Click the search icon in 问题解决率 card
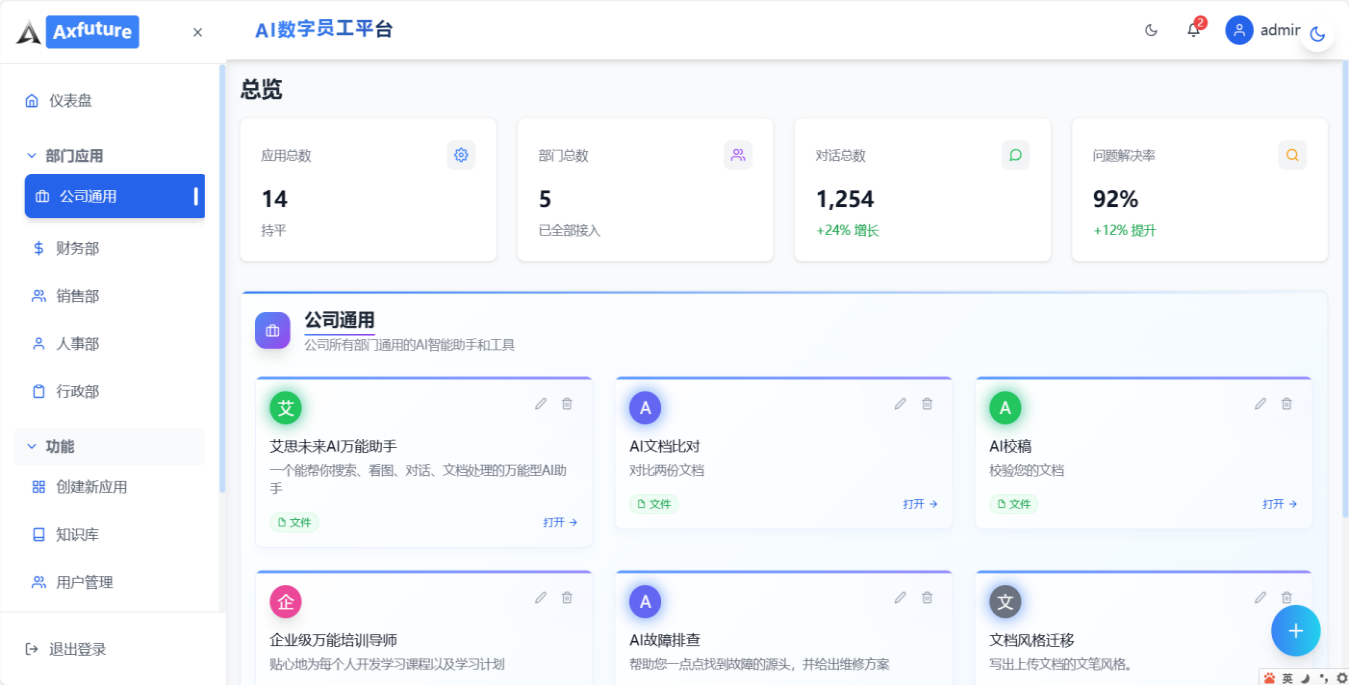Viewport: 1349px width, 685px height. coord(1292,155)
